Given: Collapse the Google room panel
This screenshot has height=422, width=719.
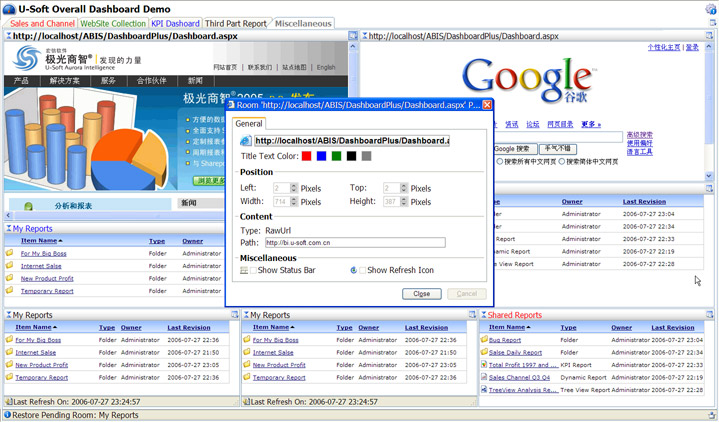Looking at the screenshot, I should 365,36.
